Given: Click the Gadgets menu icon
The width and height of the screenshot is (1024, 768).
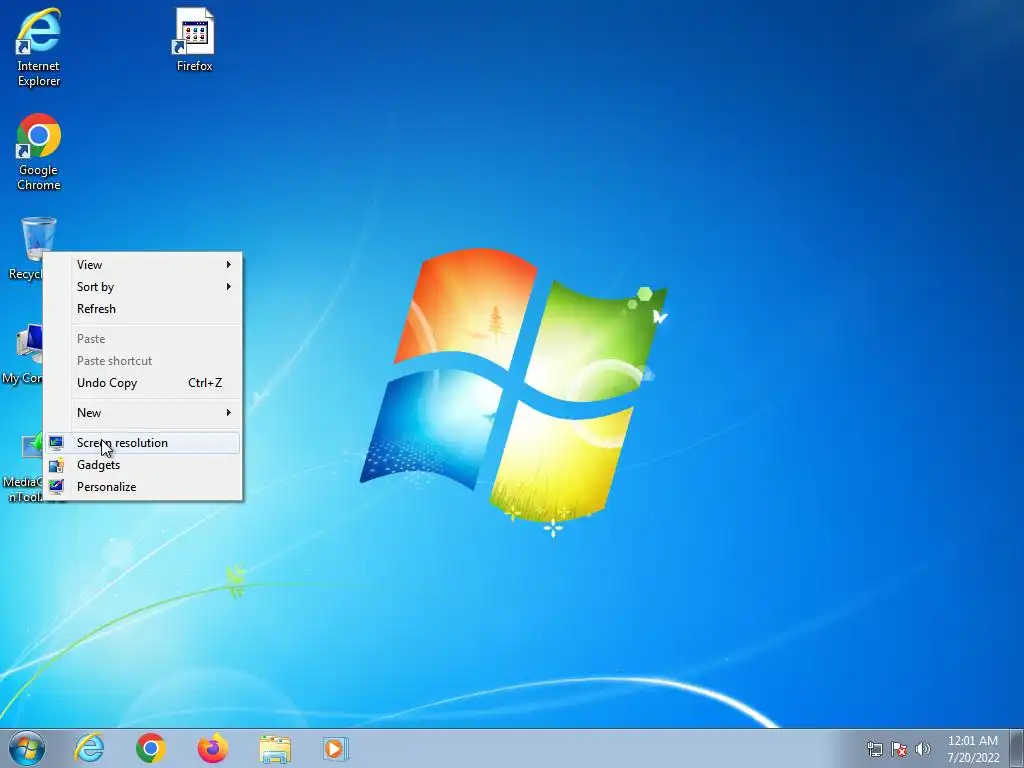Looking at the screenshot, I should click(x=56, y=465).
